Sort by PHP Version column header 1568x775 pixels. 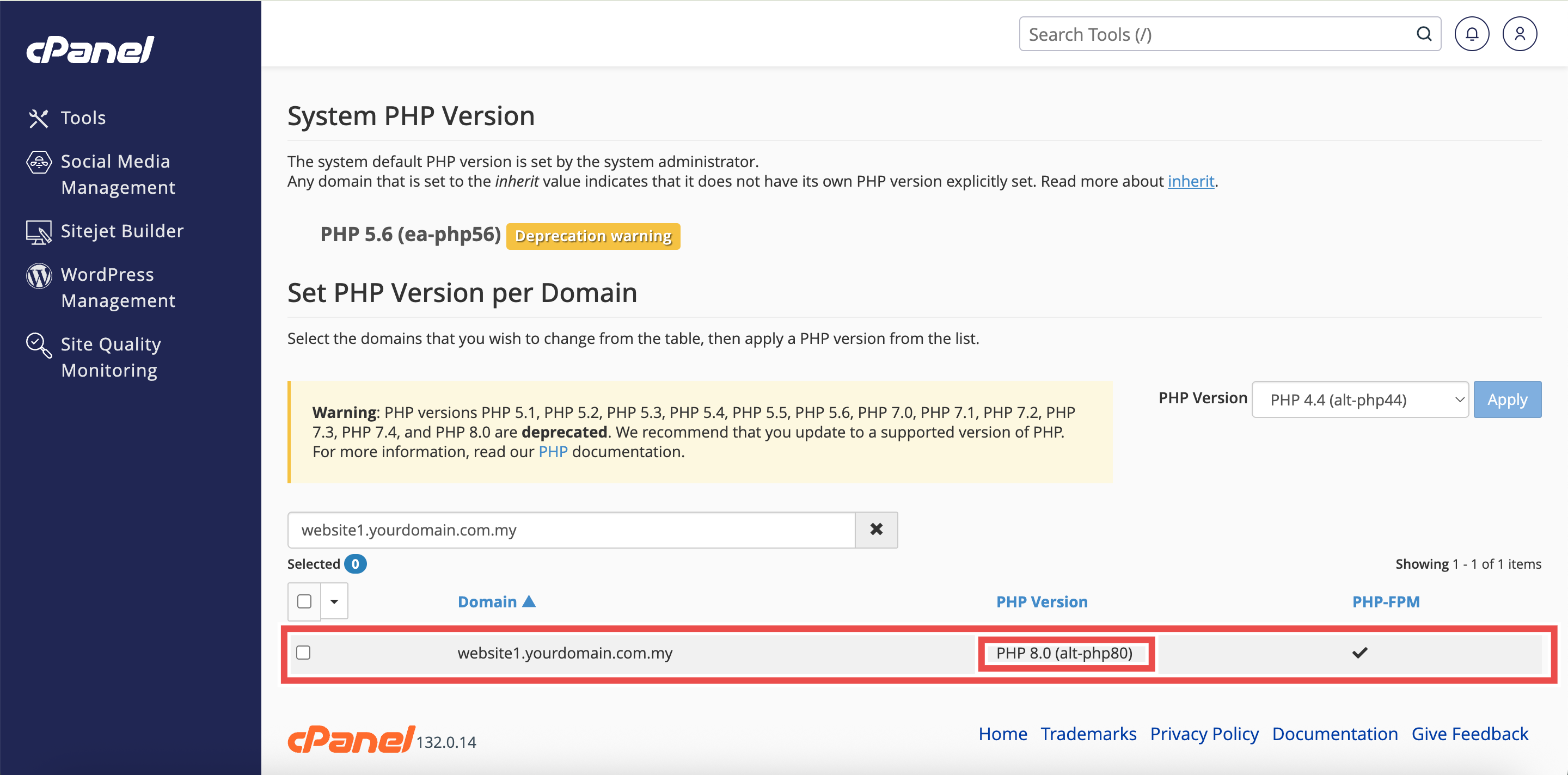[1042, 601]
